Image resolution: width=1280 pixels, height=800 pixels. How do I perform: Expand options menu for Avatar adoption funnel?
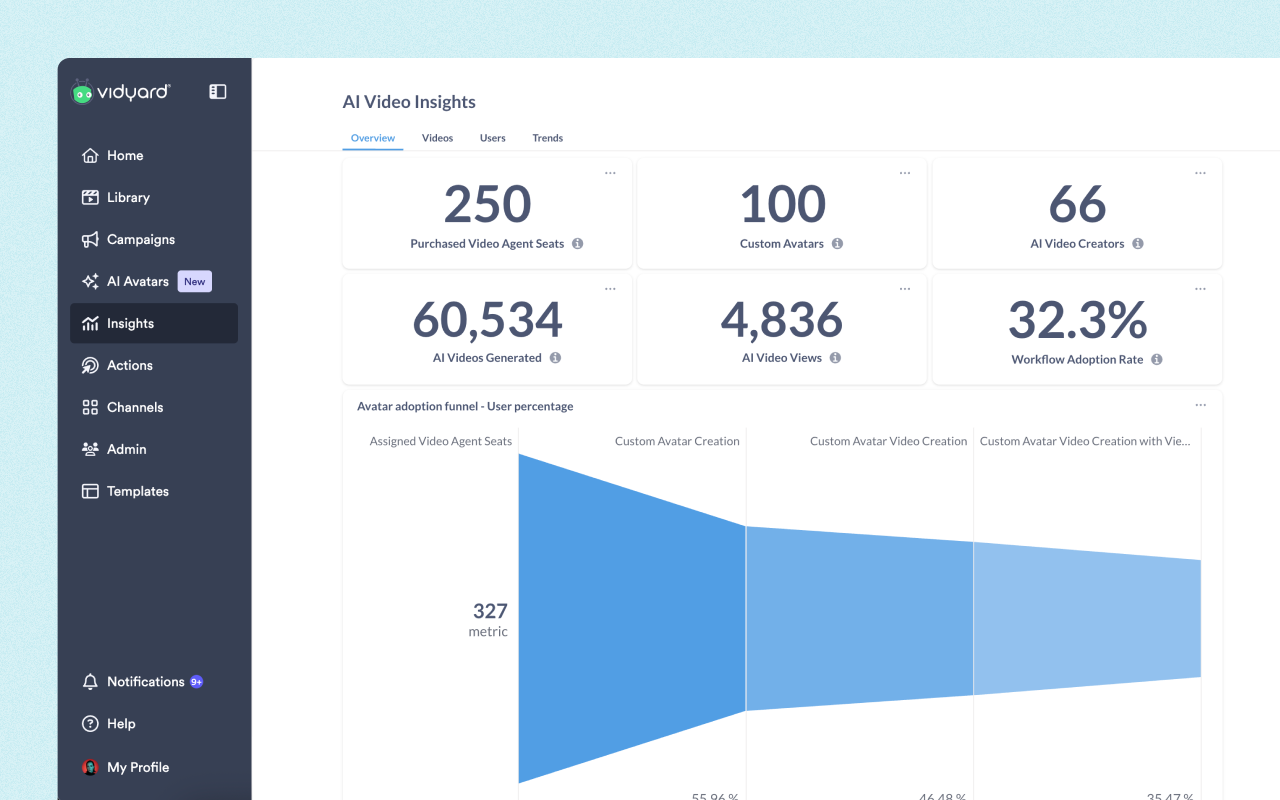tap(1200, 405)
